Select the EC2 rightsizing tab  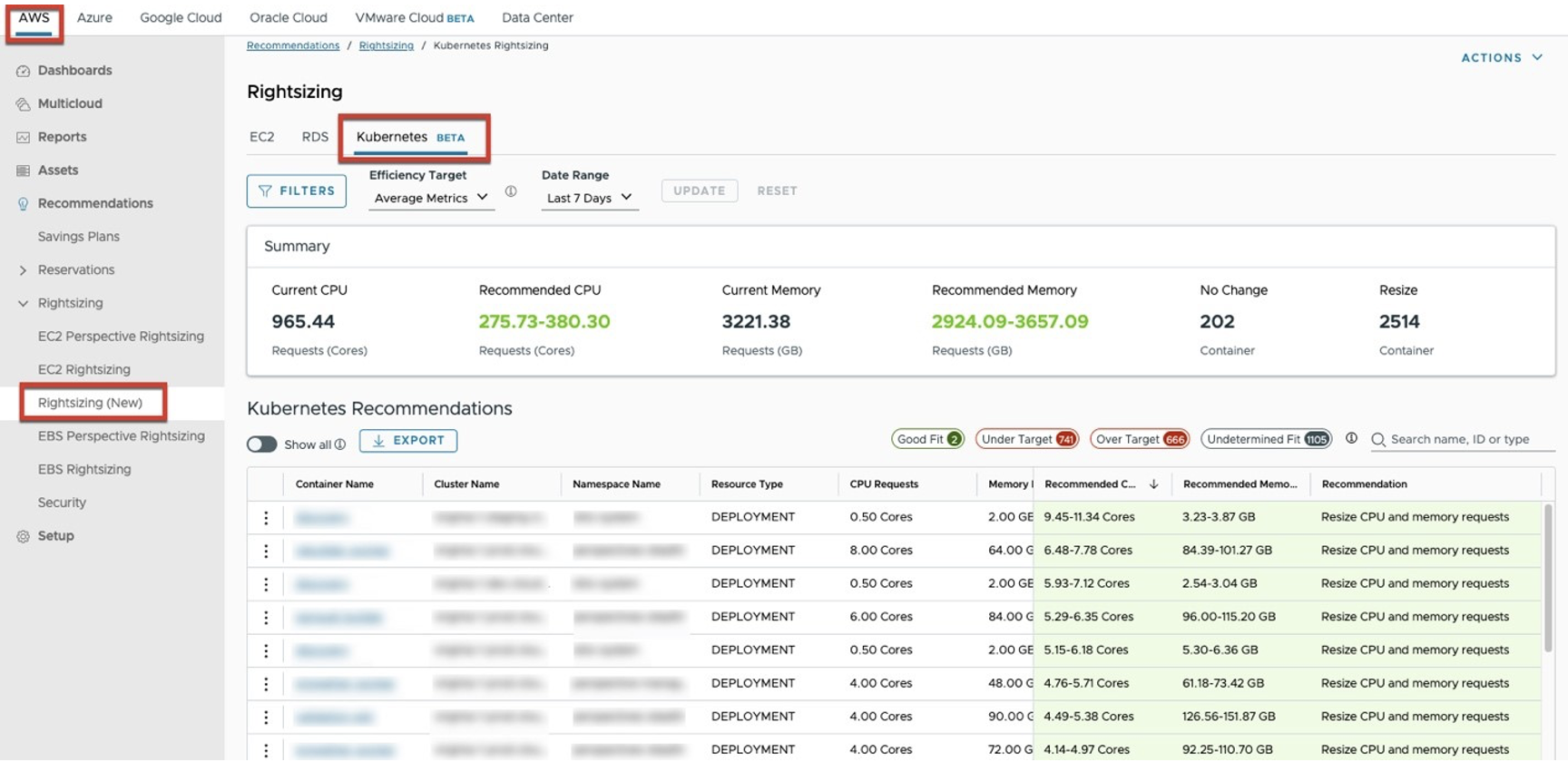tap(261, 137)
